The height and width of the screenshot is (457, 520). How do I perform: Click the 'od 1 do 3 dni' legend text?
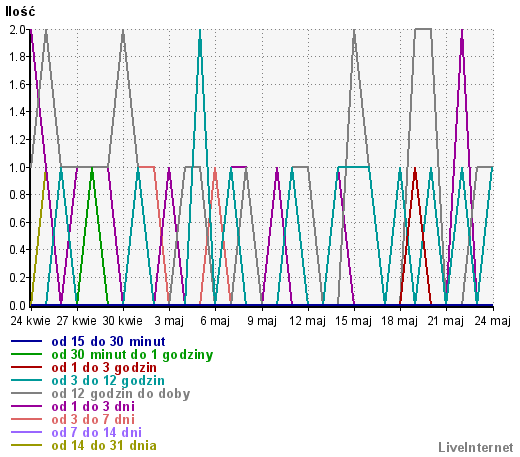click(x=93, y=407)
